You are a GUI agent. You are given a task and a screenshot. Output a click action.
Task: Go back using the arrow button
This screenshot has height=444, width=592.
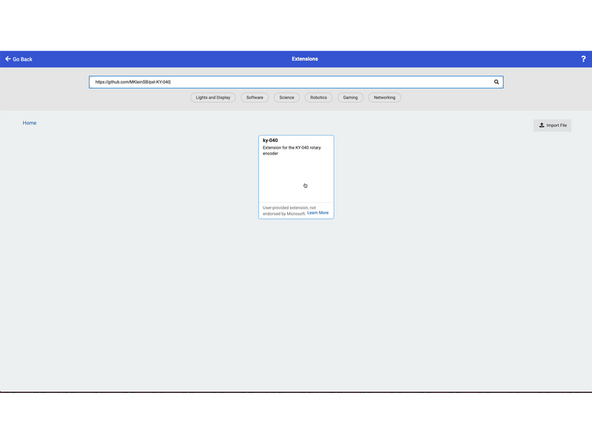18,59
